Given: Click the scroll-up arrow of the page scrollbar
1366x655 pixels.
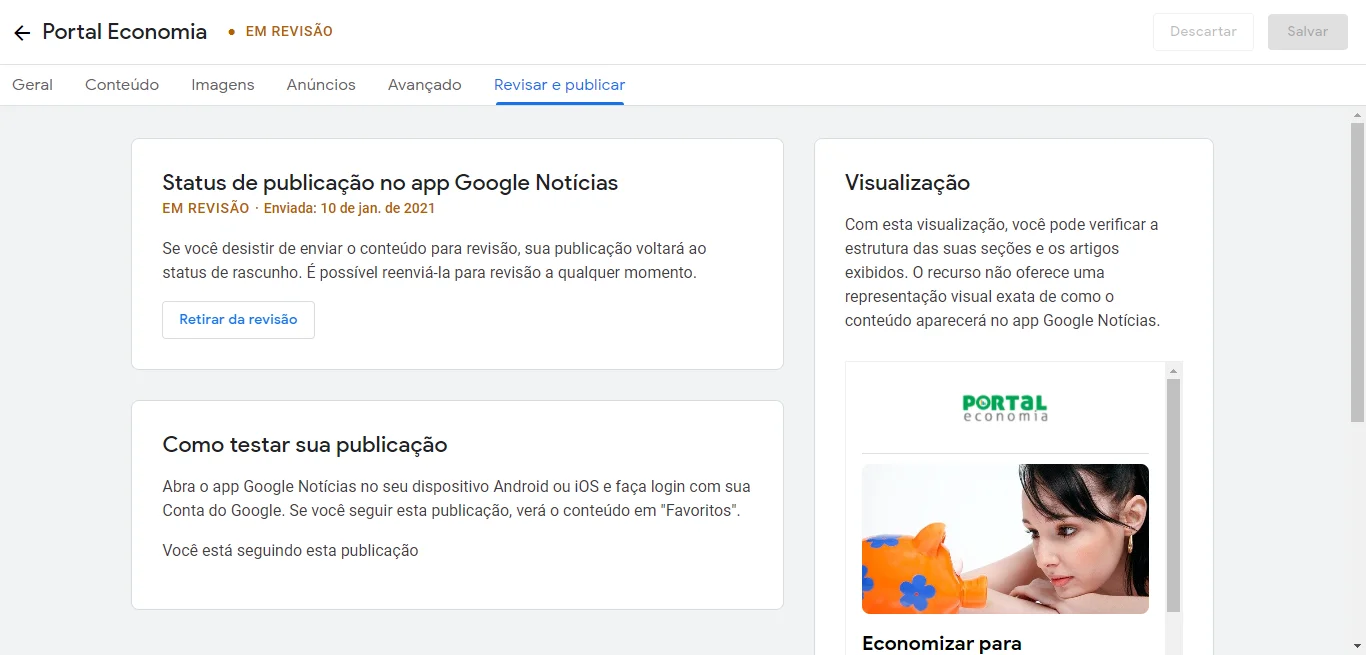Looking at the screenshot, I should pos(1357,114).
